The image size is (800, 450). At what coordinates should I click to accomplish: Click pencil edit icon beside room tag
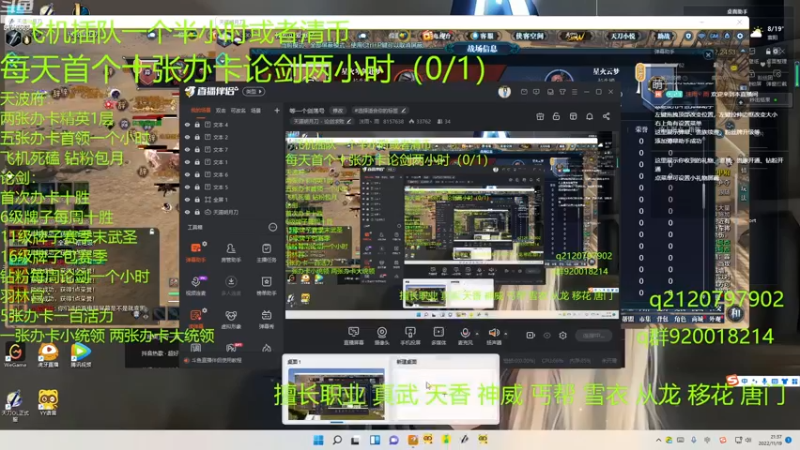click(404, 110)
